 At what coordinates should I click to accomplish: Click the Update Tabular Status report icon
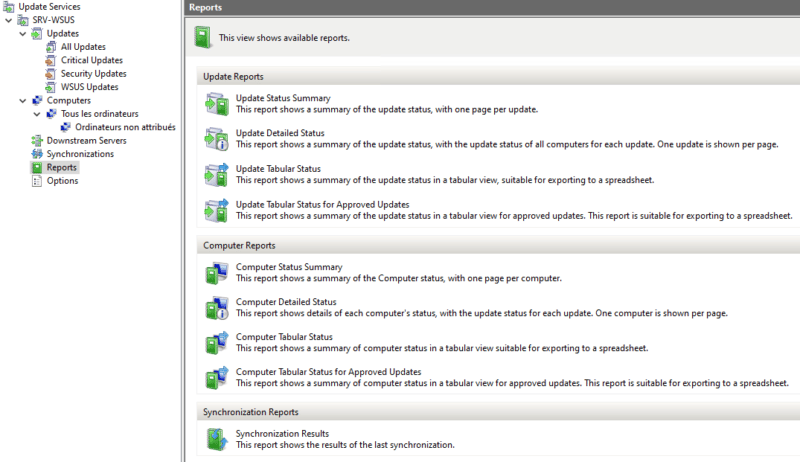click(216, 174)
